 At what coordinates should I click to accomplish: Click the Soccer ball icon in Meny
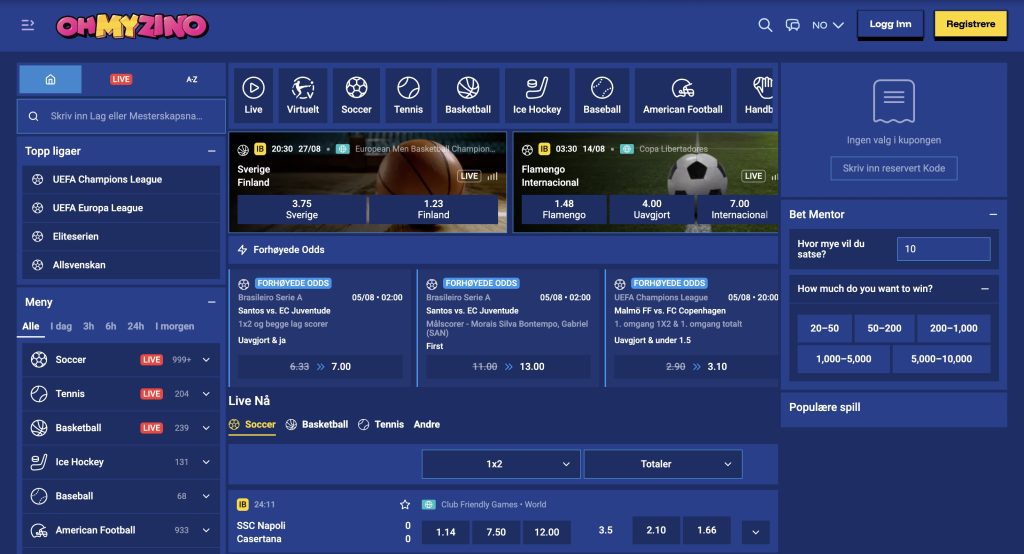(x=39, y=359)
